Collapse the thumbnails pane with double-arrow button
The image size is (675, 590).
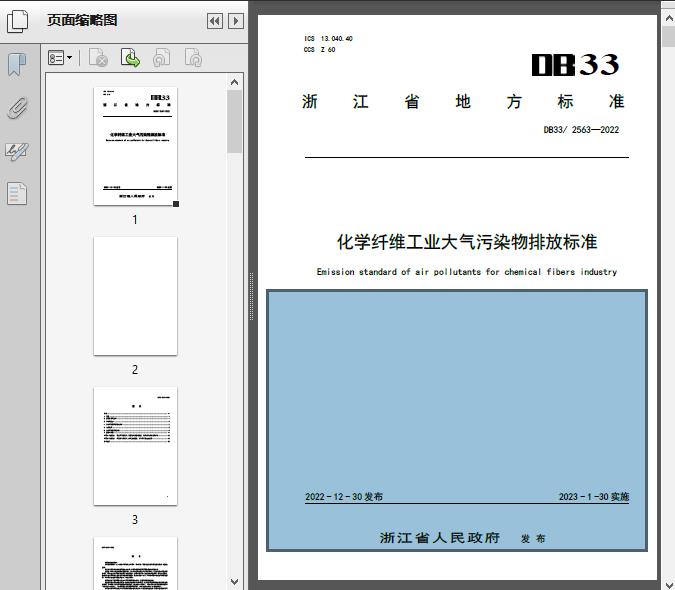coord(215,21)
